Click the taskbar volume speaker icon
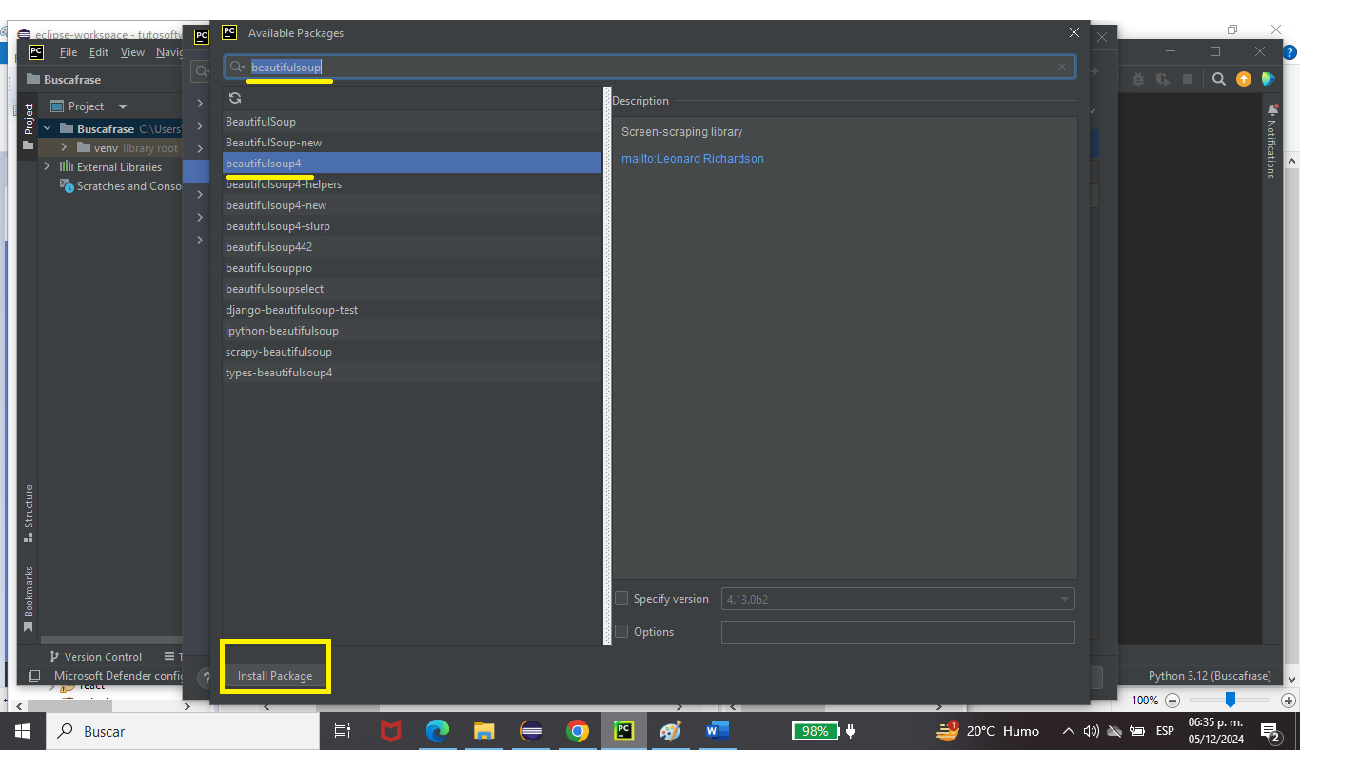This screenshot has width=1366, height=768. [1091, 731]
